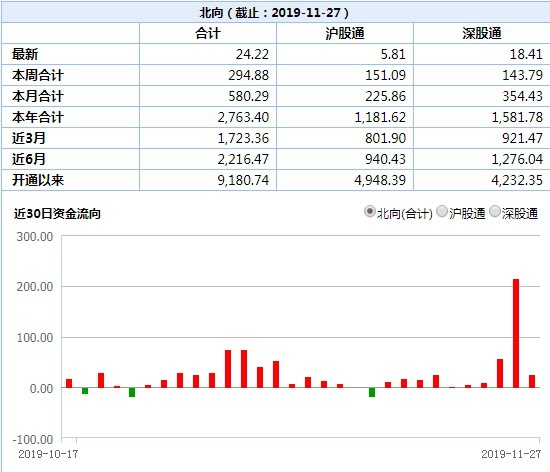550x472 pixels.
Task: Click the 100.00 axis label
Action: (x=35, y=338)
